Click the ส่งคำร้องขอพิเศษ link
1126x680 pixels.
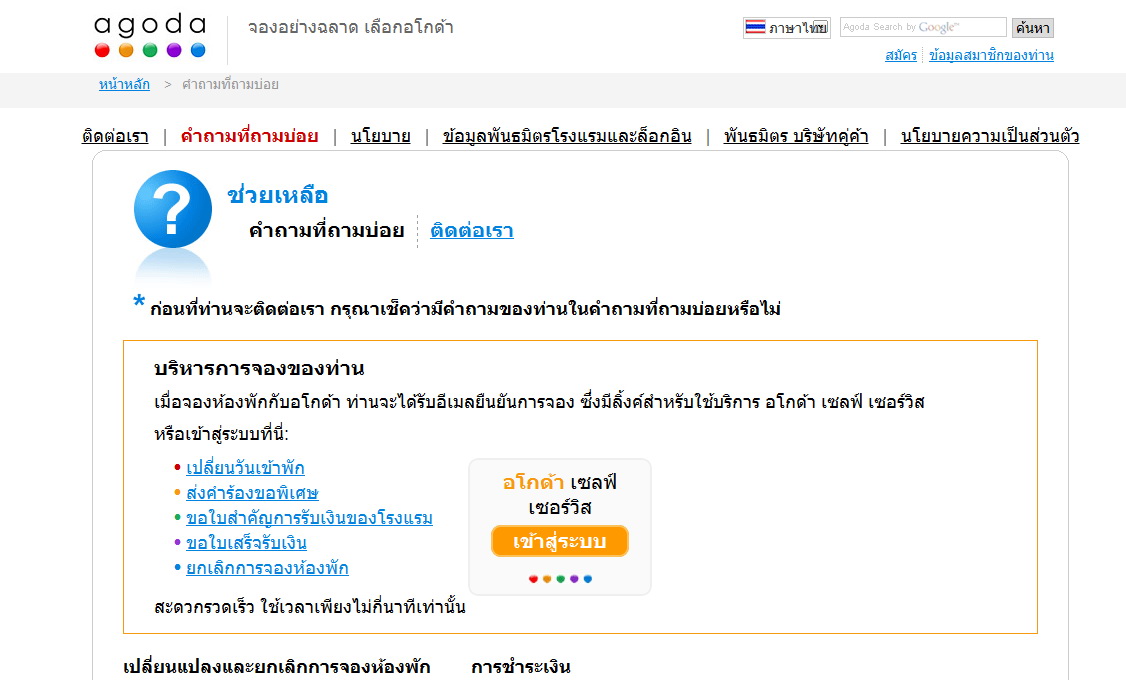[x=252, y=493]
